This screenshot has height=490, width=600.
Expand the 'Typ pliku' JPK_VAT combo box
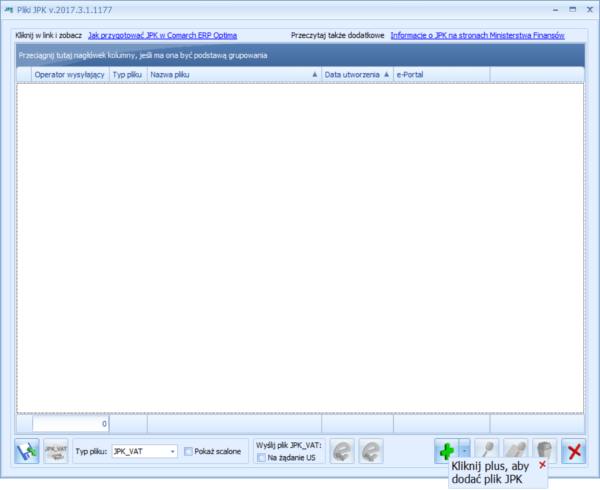coord(172,451)
